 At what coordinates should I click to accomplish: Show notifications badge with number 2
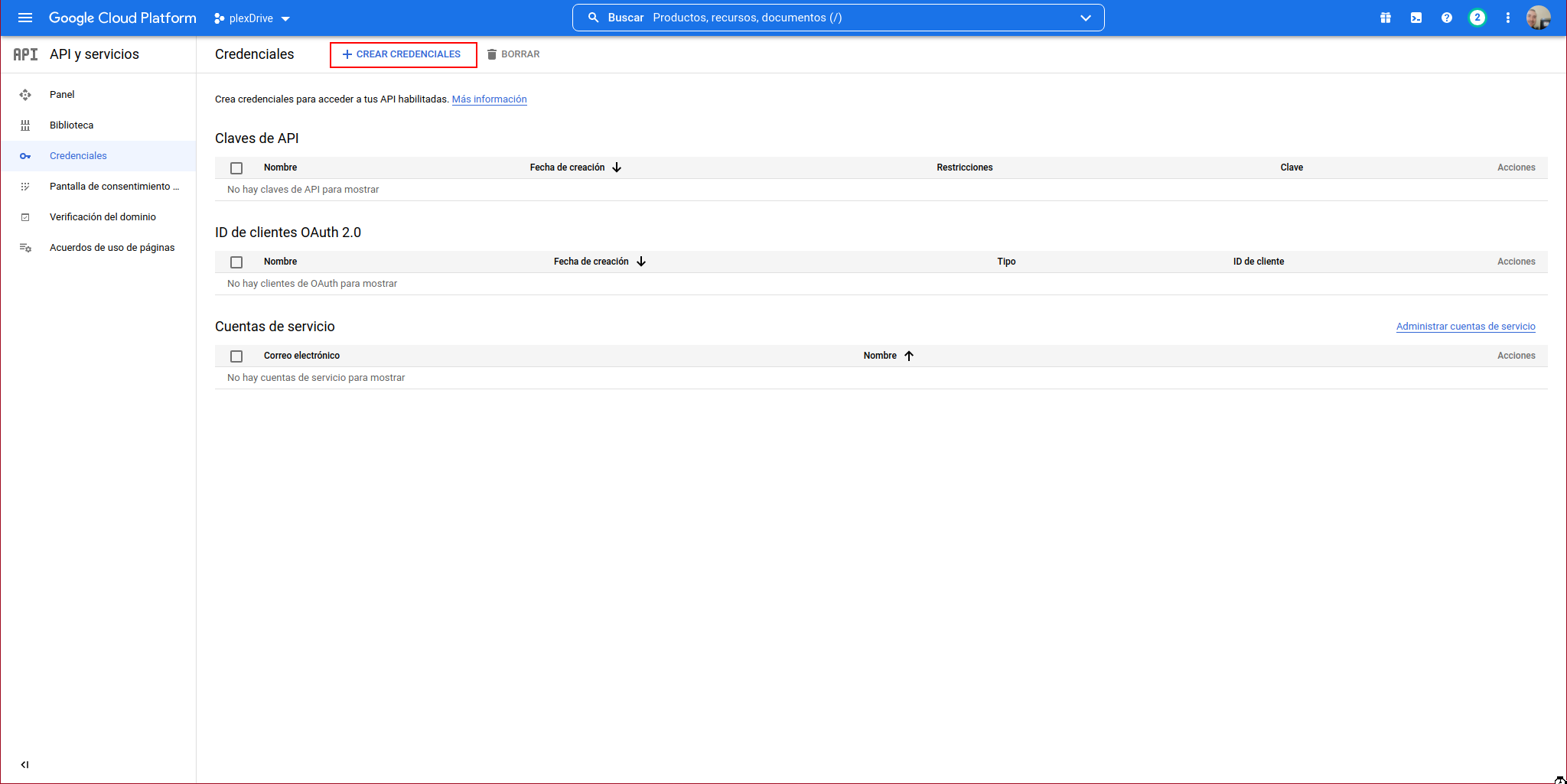click(1477, 18)
